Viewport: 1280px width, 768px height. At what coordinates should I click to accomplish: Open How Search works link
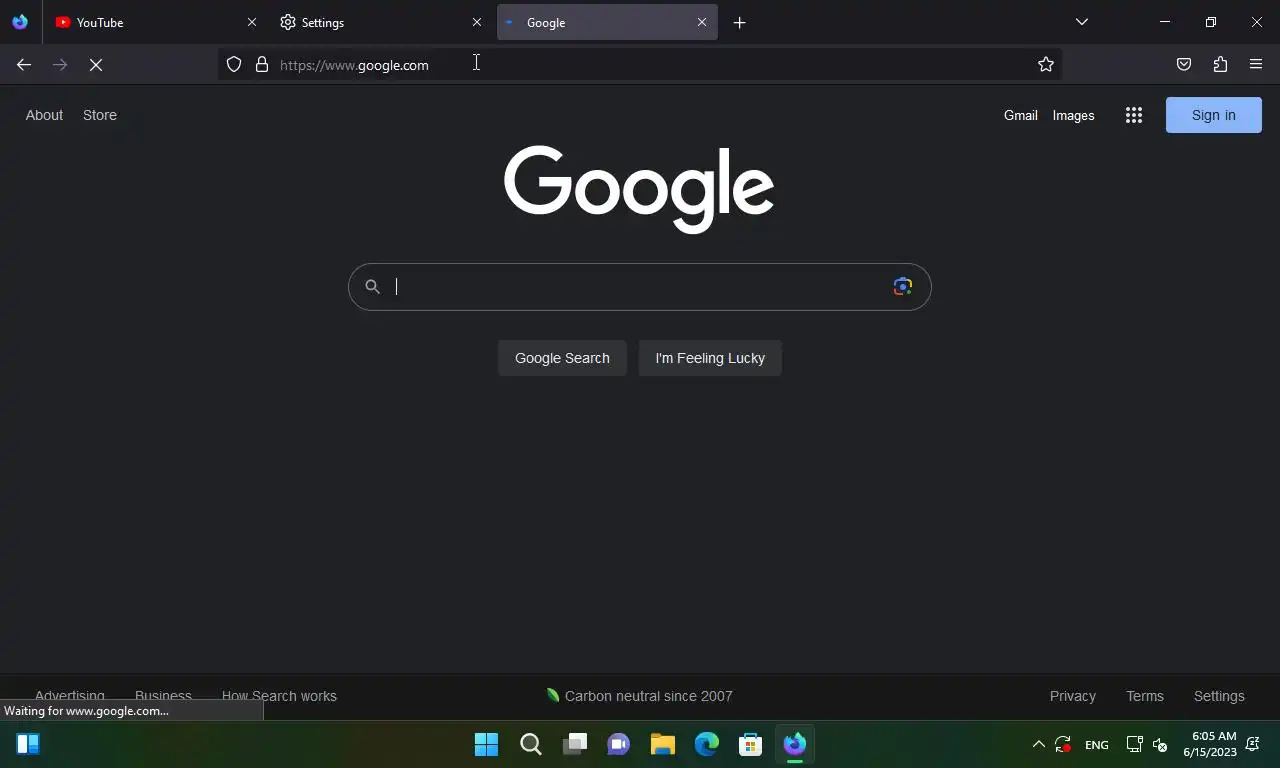pos(279,696)
